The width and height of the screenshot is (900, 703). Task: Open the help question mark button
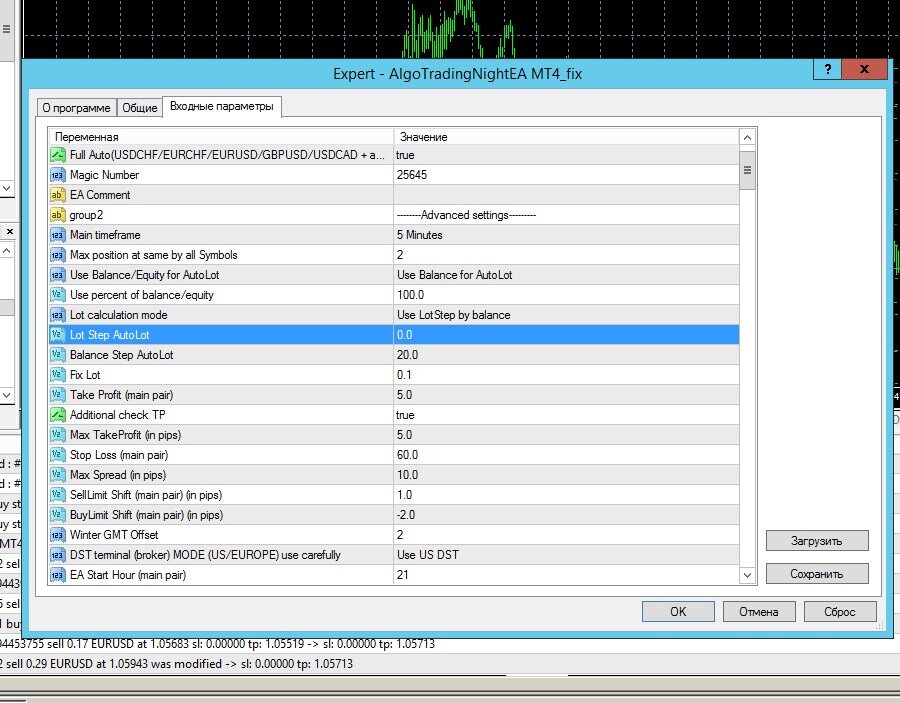click(x=827, y=69)
